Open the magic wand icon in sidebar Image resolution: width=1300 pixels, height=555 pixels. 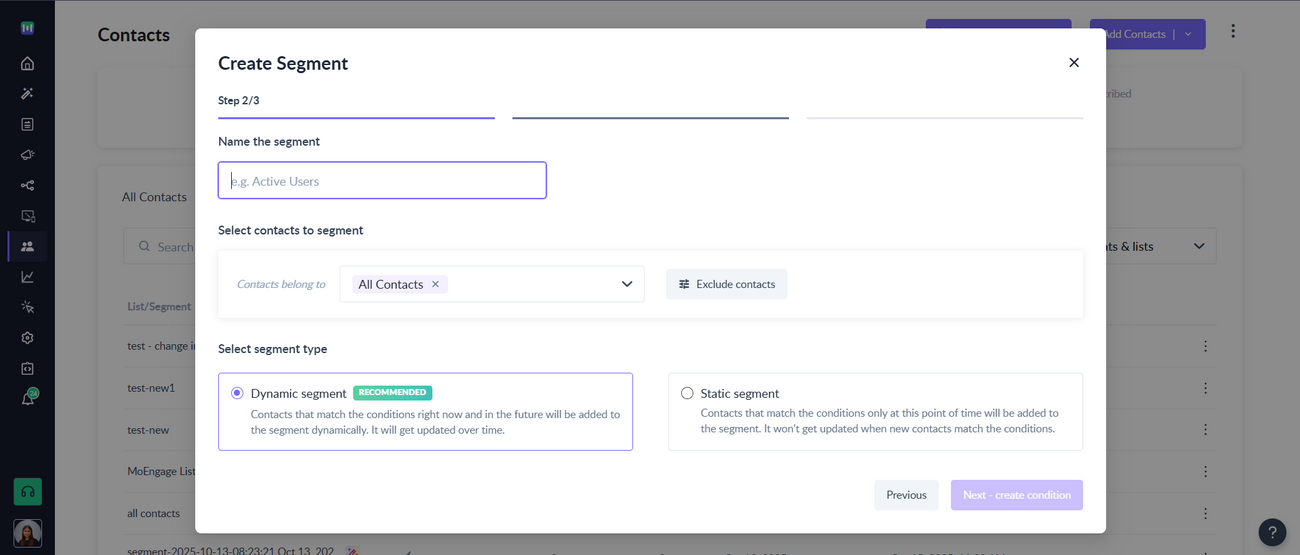27,94
